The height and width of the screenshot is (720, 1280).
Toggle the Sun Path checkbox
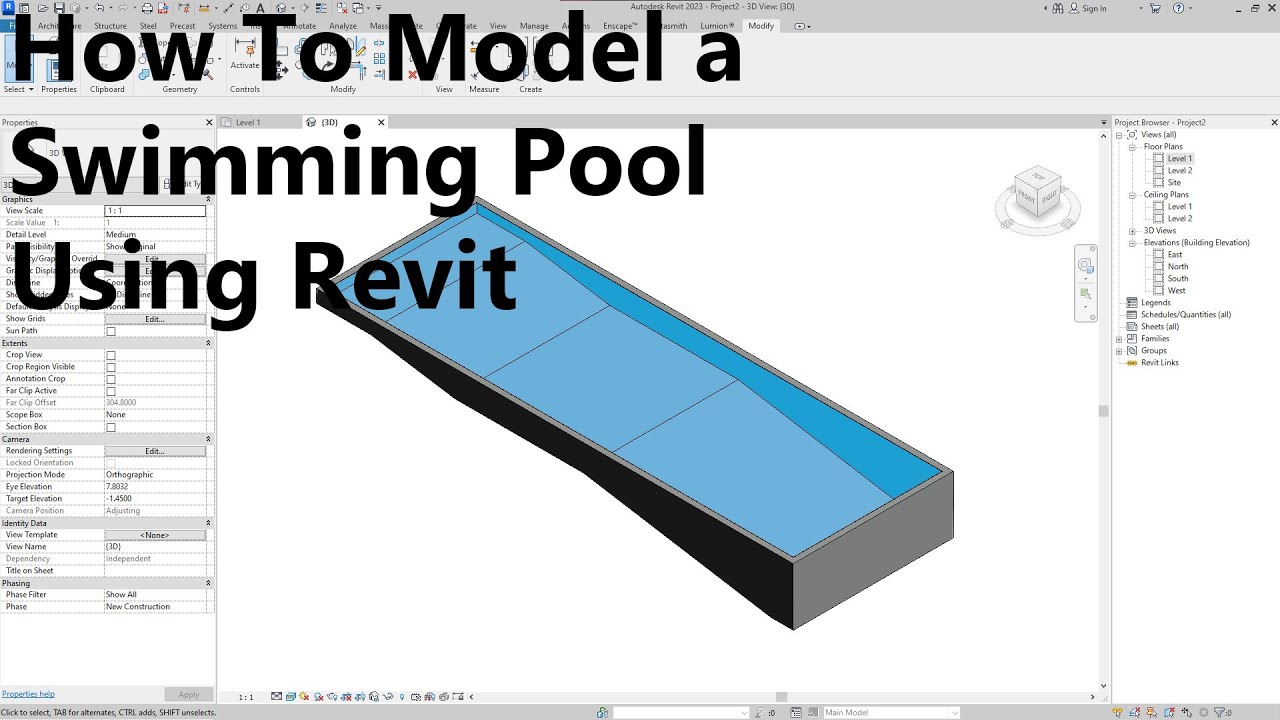(x=111, y=331)
